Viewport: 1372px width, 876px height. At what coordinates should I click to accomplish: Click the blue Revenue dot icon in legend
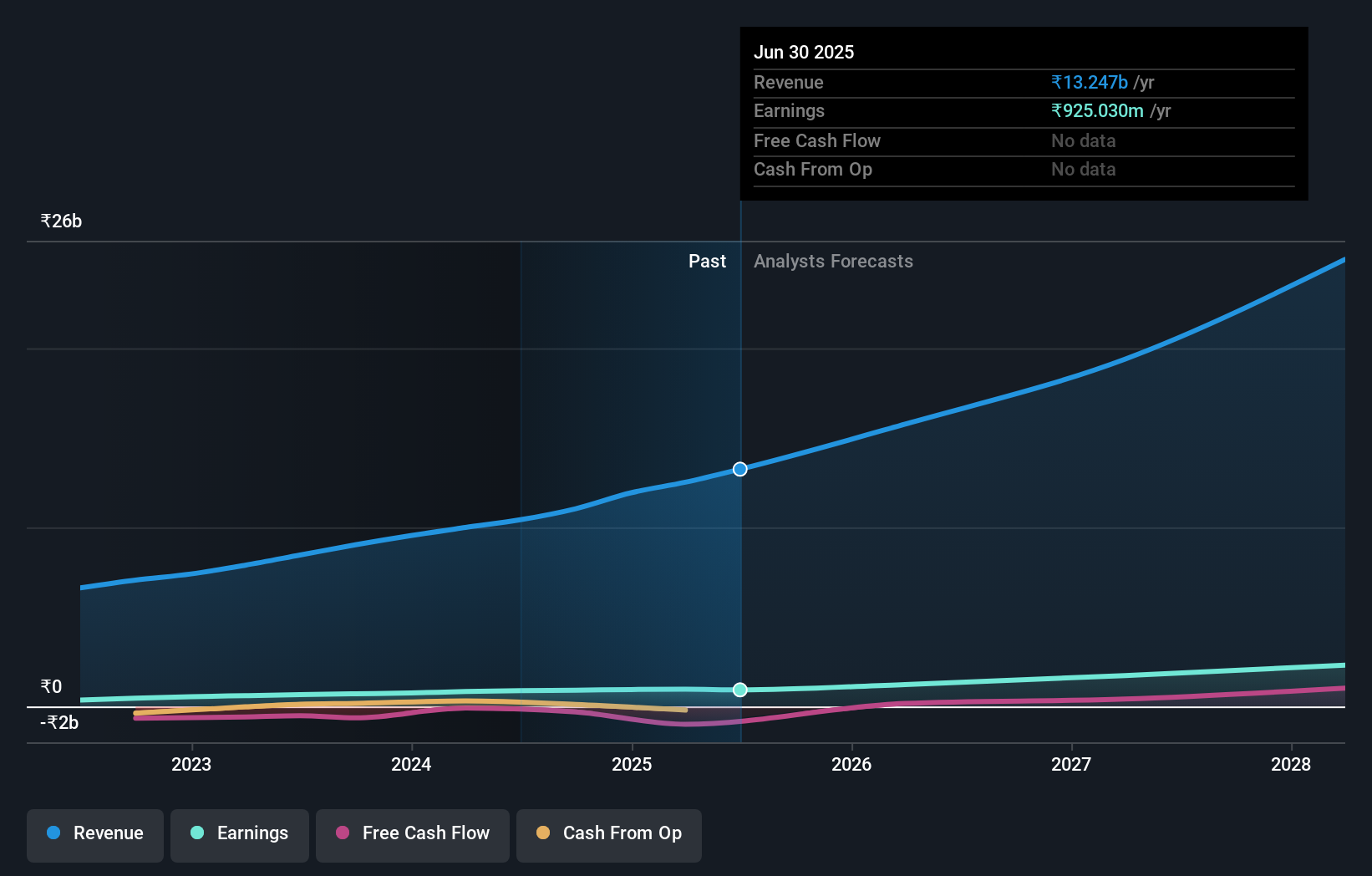[x=52, y=833]
